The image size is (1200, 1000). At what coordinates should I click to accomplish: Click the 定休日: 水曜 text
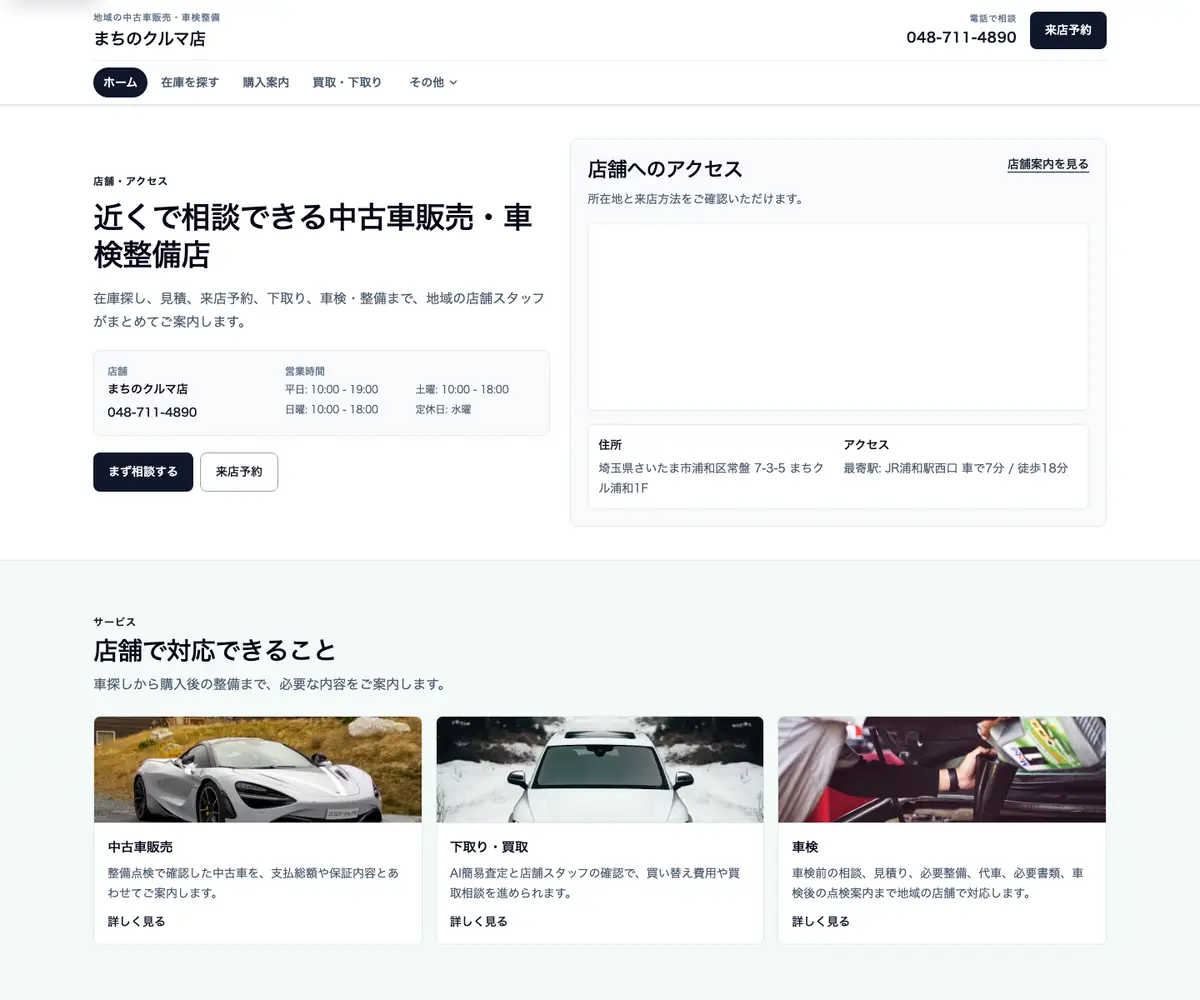443,409
